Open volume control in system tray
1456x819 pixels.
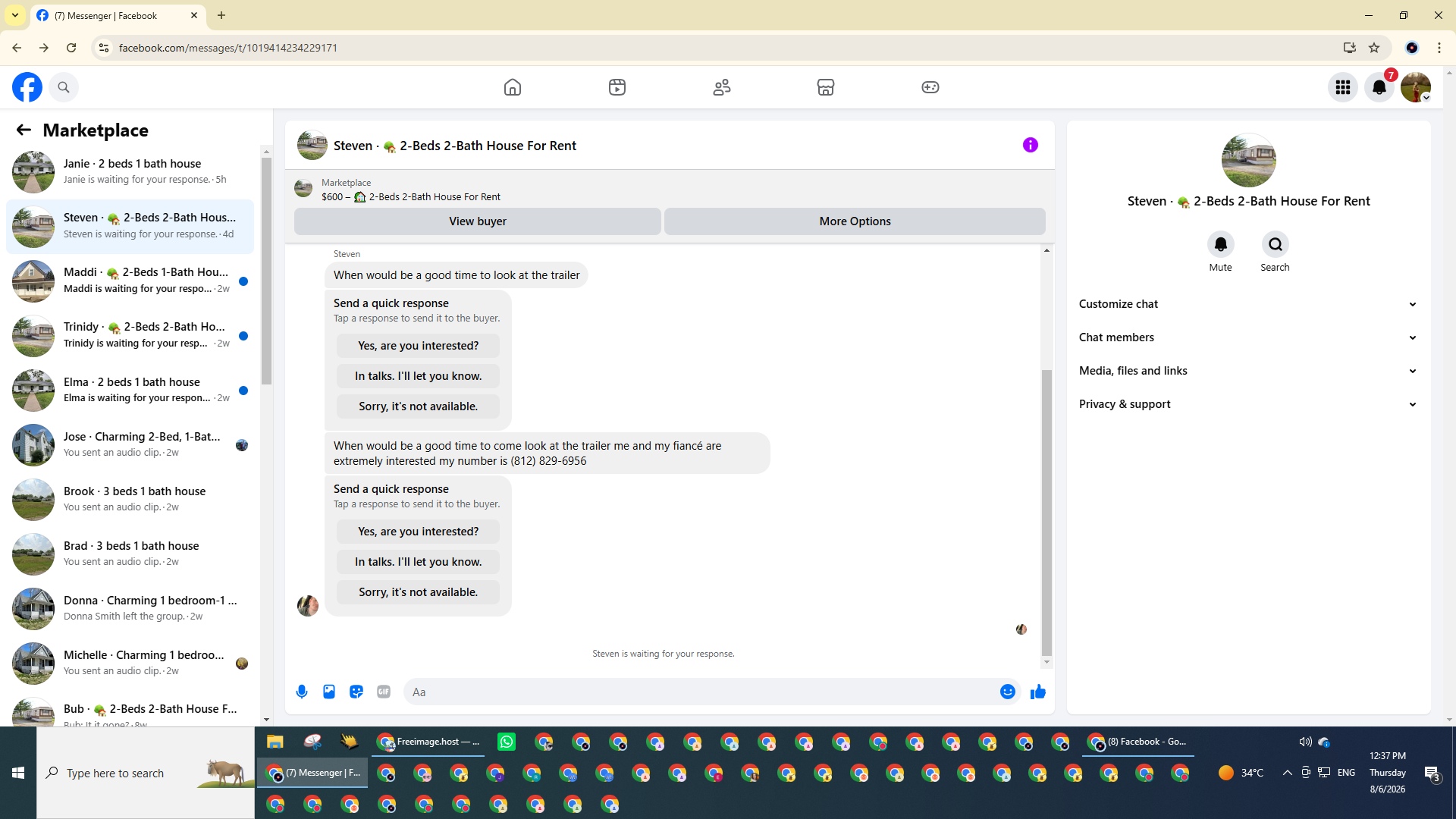click(1305, 742)
